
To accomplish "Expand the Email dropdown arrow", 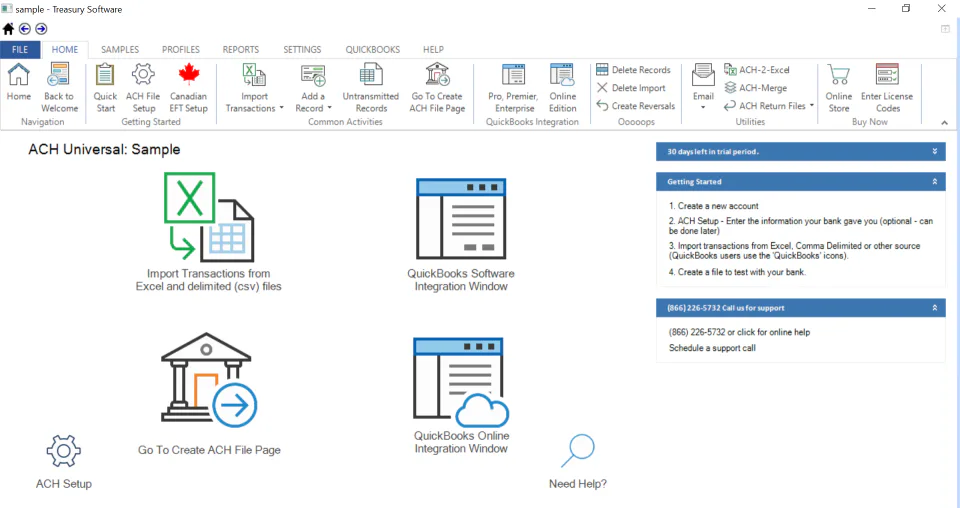I will [703, 108].
